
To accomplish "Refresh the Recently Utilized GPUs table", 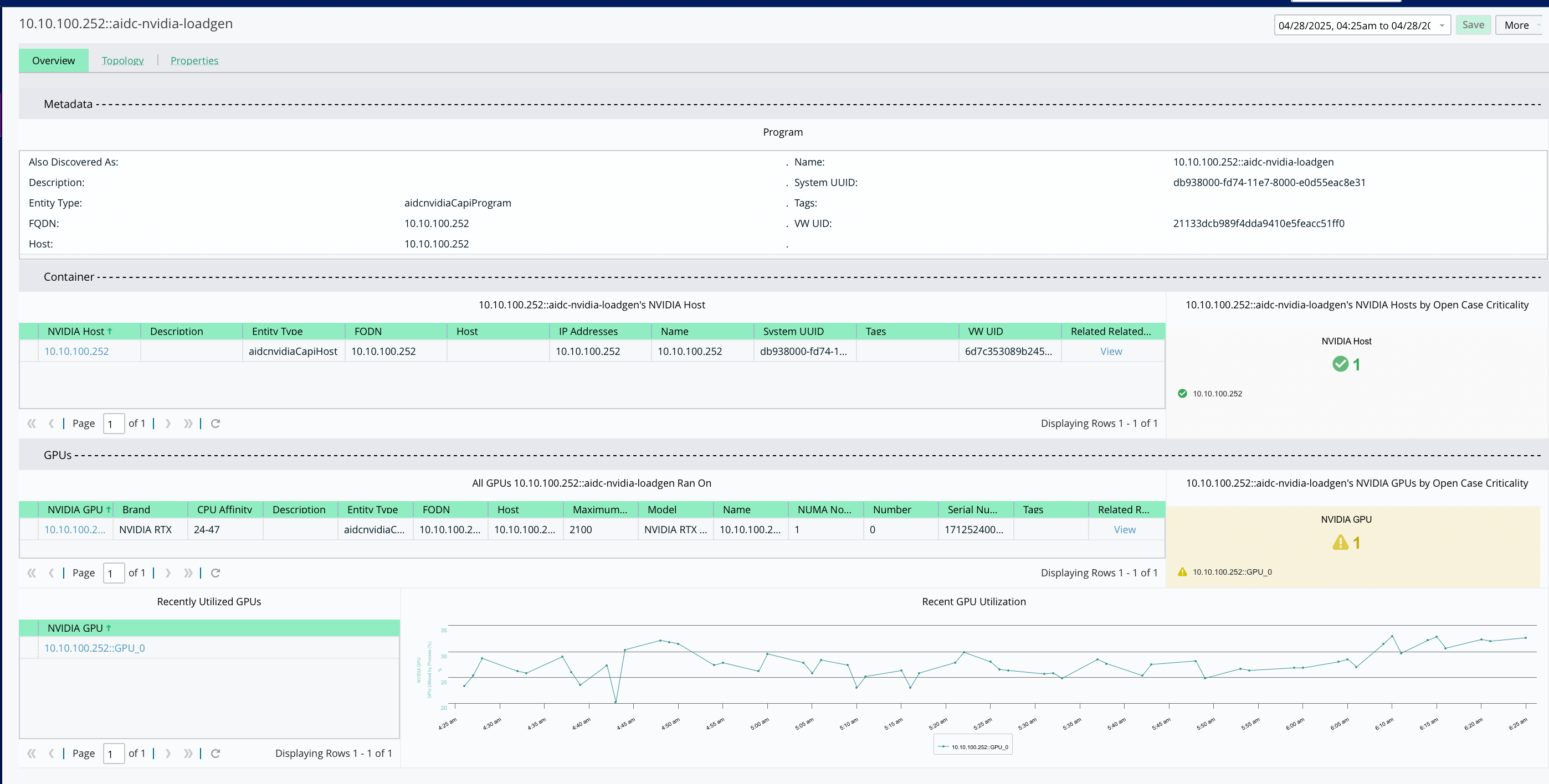I will click(x=216, y=754).
